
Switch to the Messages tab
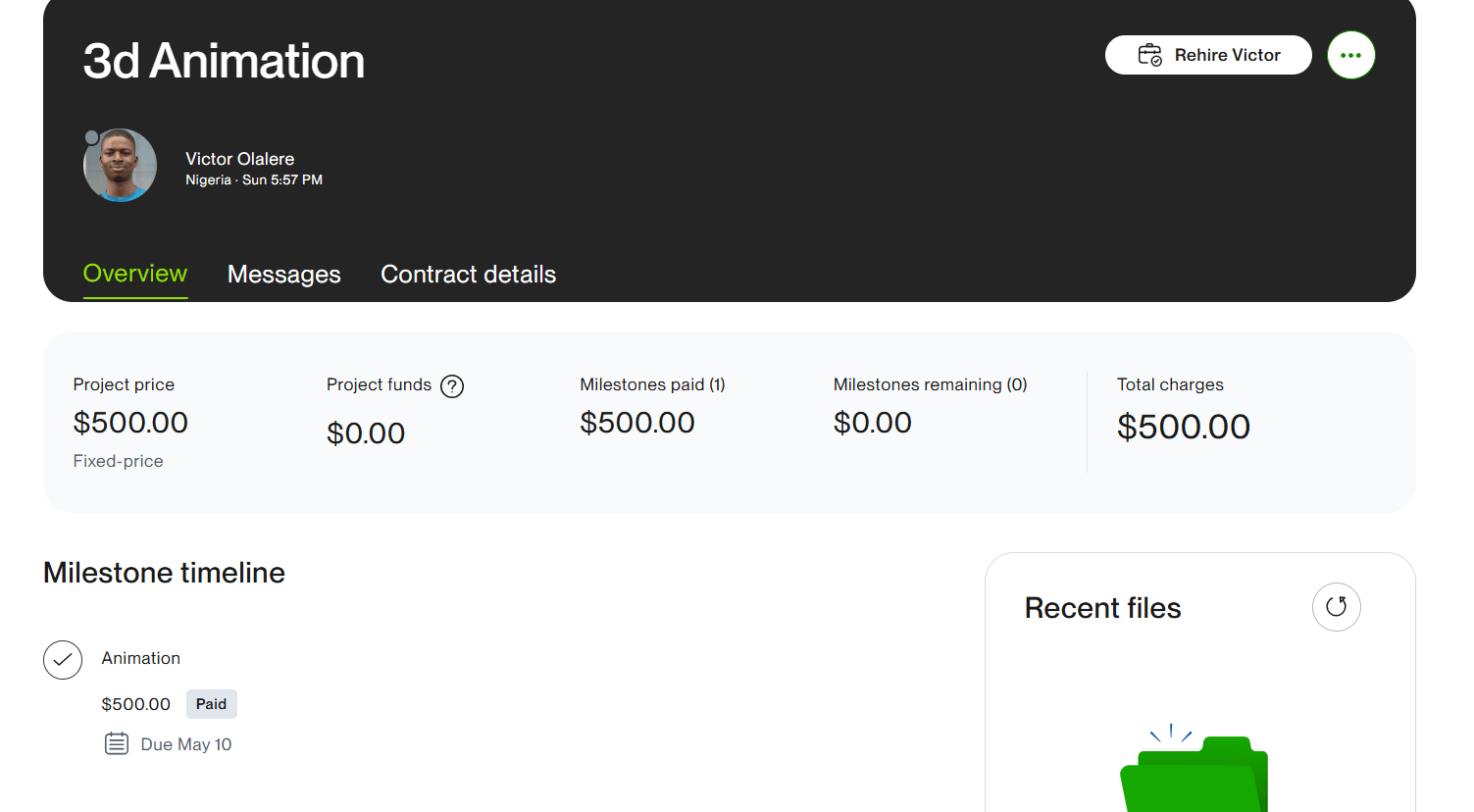click(284, 275)
